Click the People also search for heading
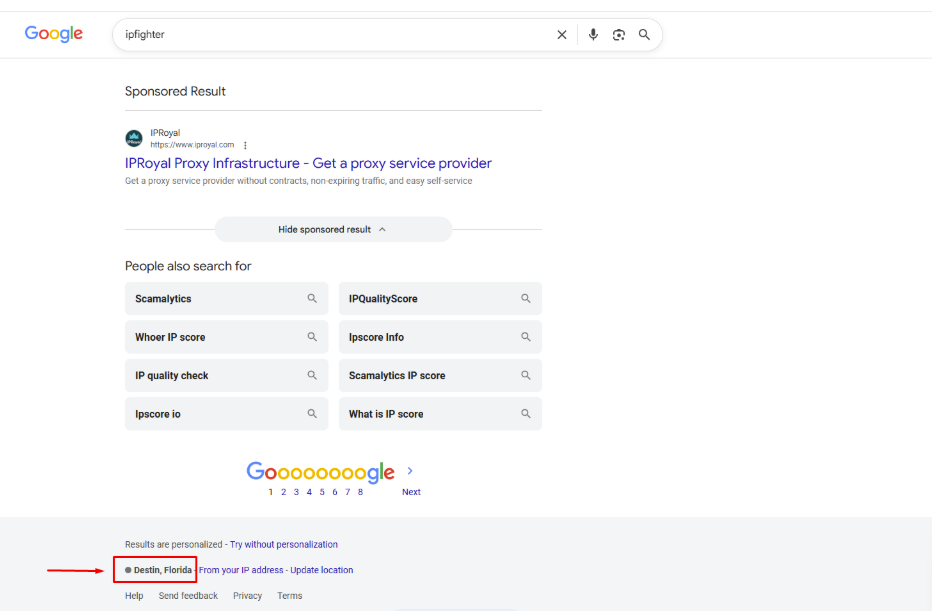Viewport: 932px width, 611px height. (x=188, y=266)
